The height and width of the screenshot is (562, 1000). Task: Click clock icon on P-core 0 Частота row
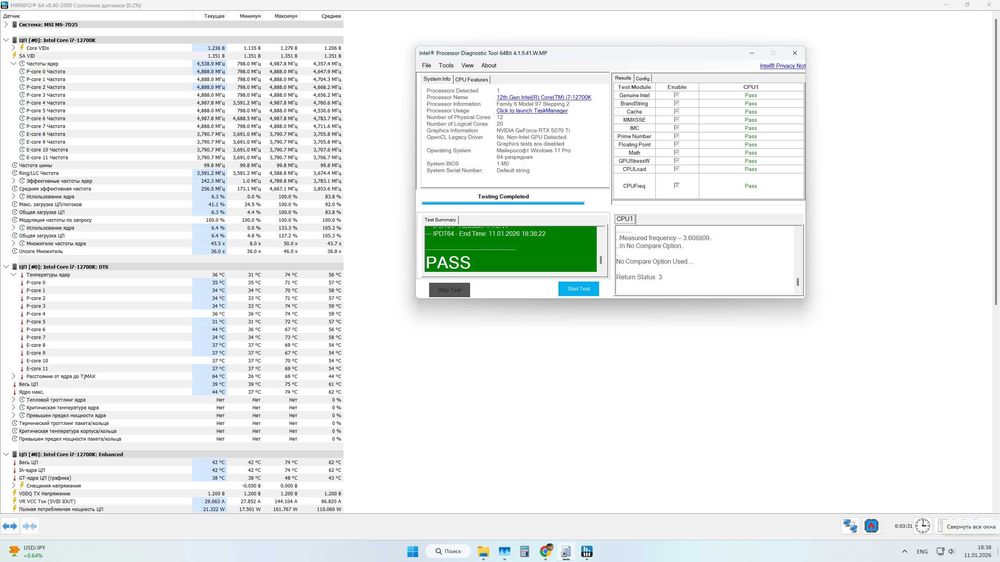click(x=22, y=71)
